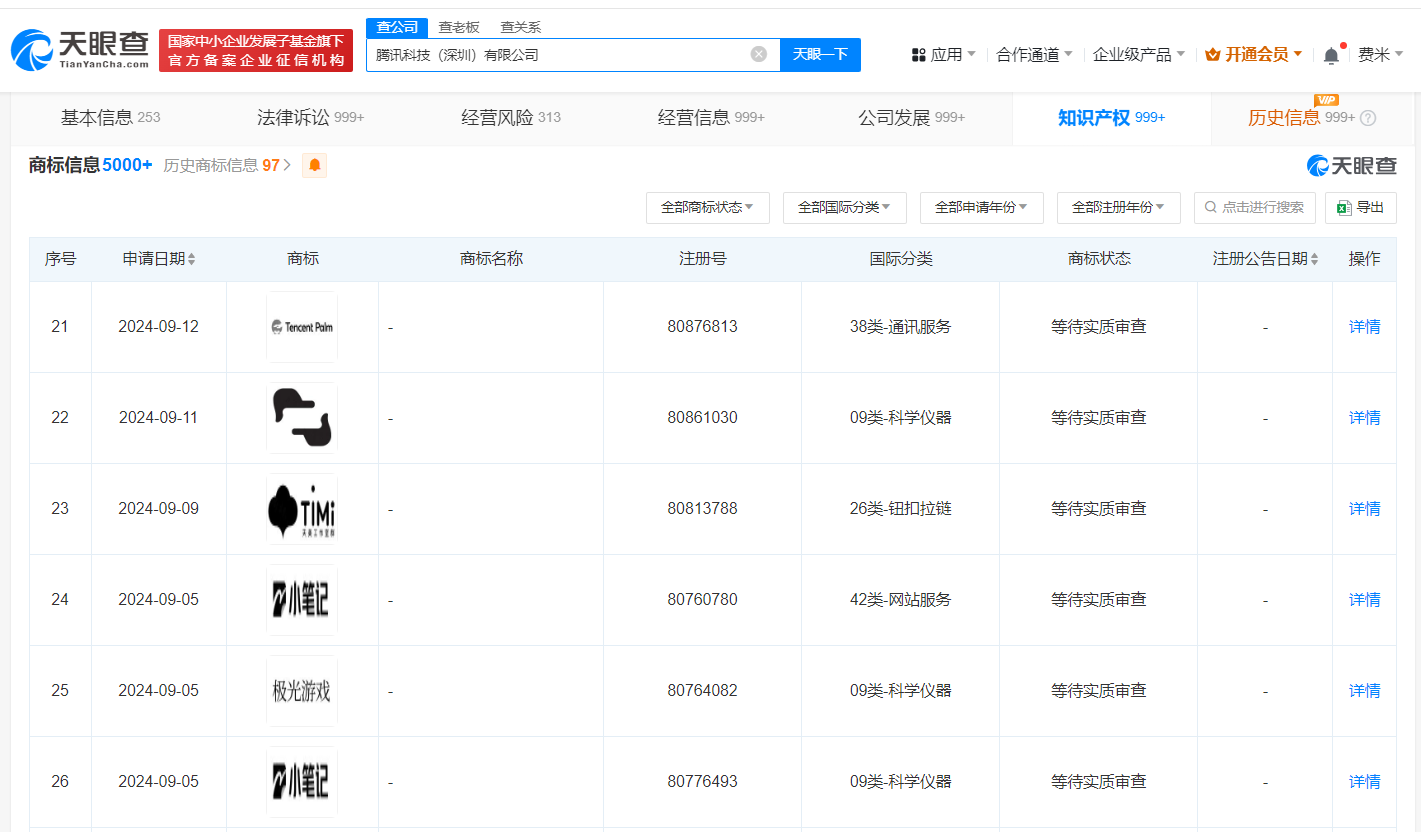
Task: Export trademark list with 导出 button
Action: point(1360,207)
